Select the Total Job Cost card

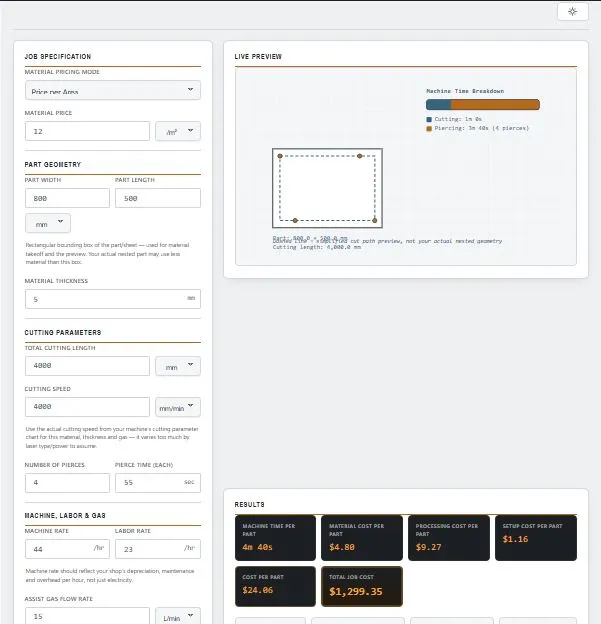362,586
